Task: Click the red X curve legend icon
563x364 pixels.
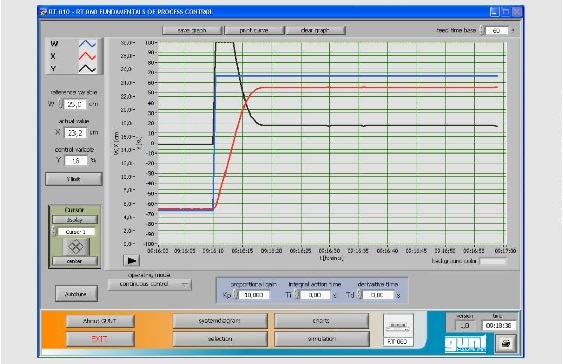Action: click(87, 56)
